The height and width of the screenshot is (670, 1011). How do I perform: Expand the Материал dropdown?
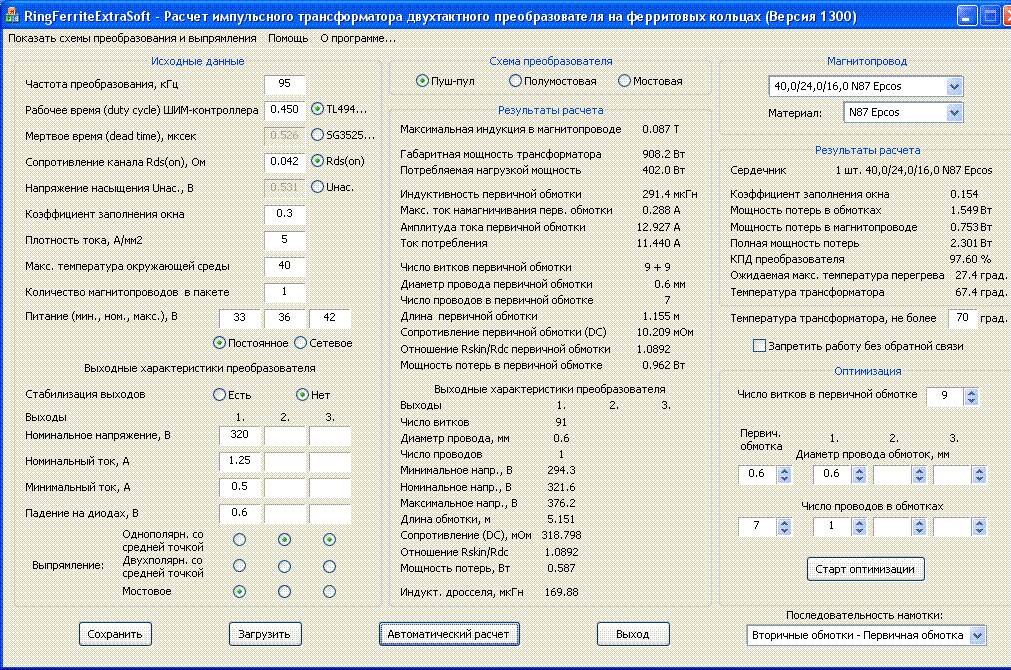tap(954, 113)
